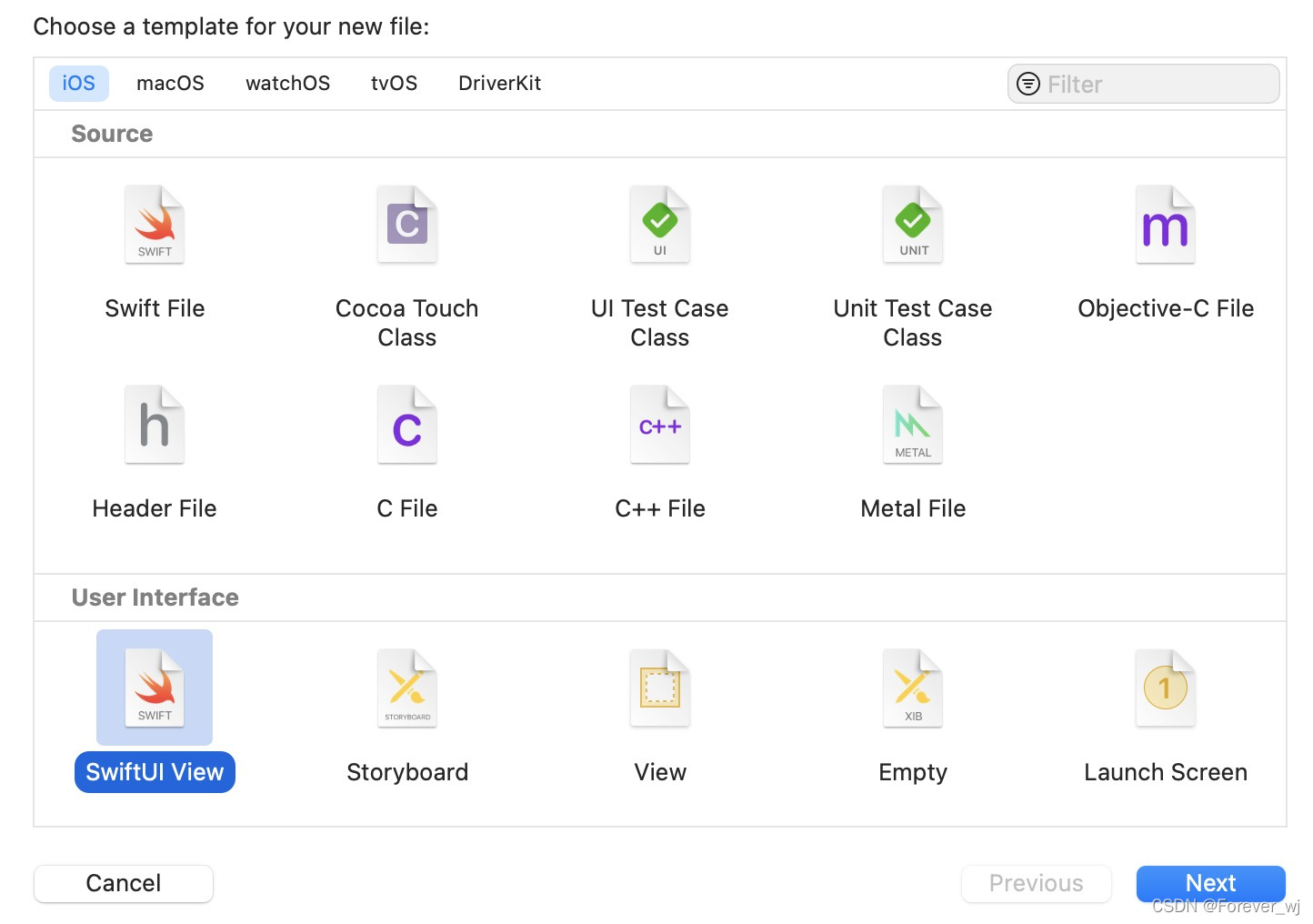
Task: Click the highlighted 'SwiftUI View' label
Action: [x=155, y=772]
